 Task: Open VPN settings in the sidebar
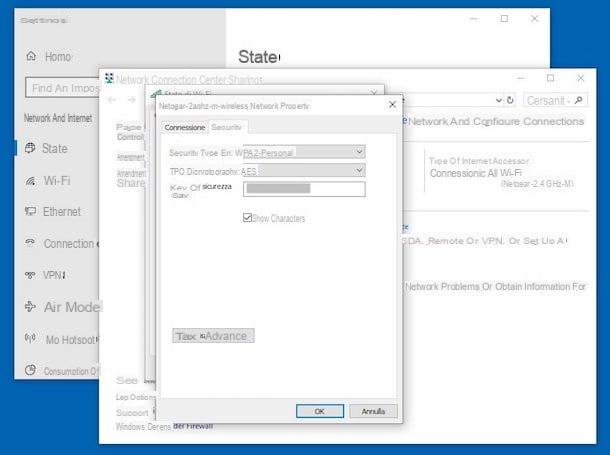click(45, 275)
